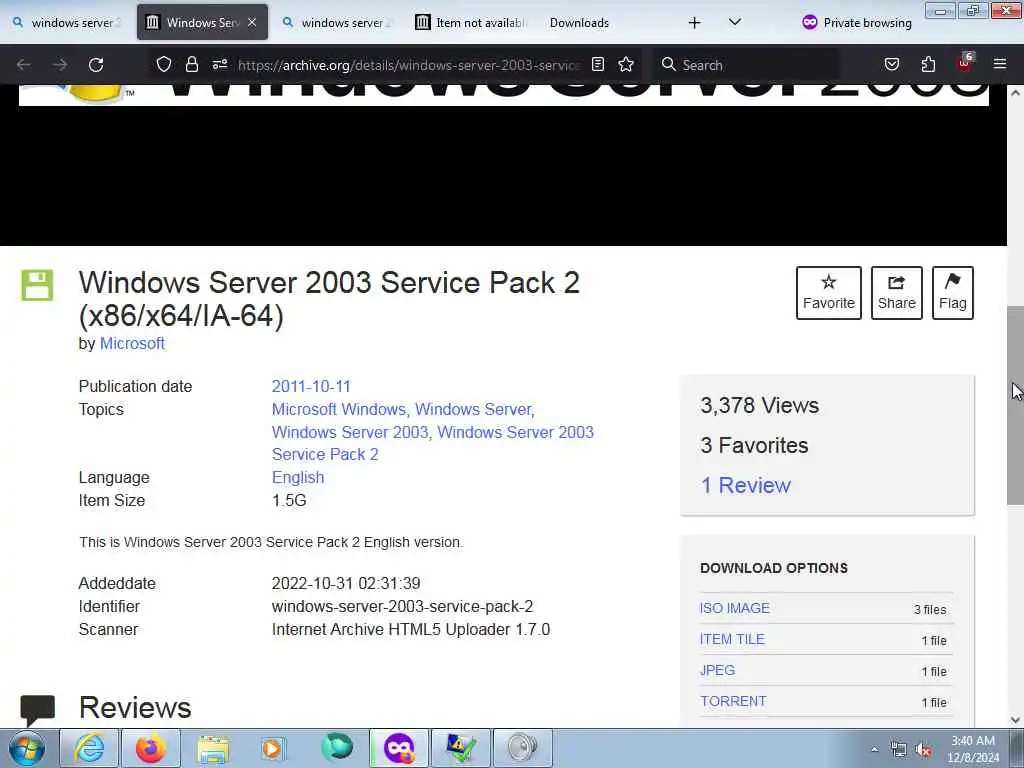Open the Save to Pocket icon
Viewport: 1024px width, 768px height.
tap(891, 64)
